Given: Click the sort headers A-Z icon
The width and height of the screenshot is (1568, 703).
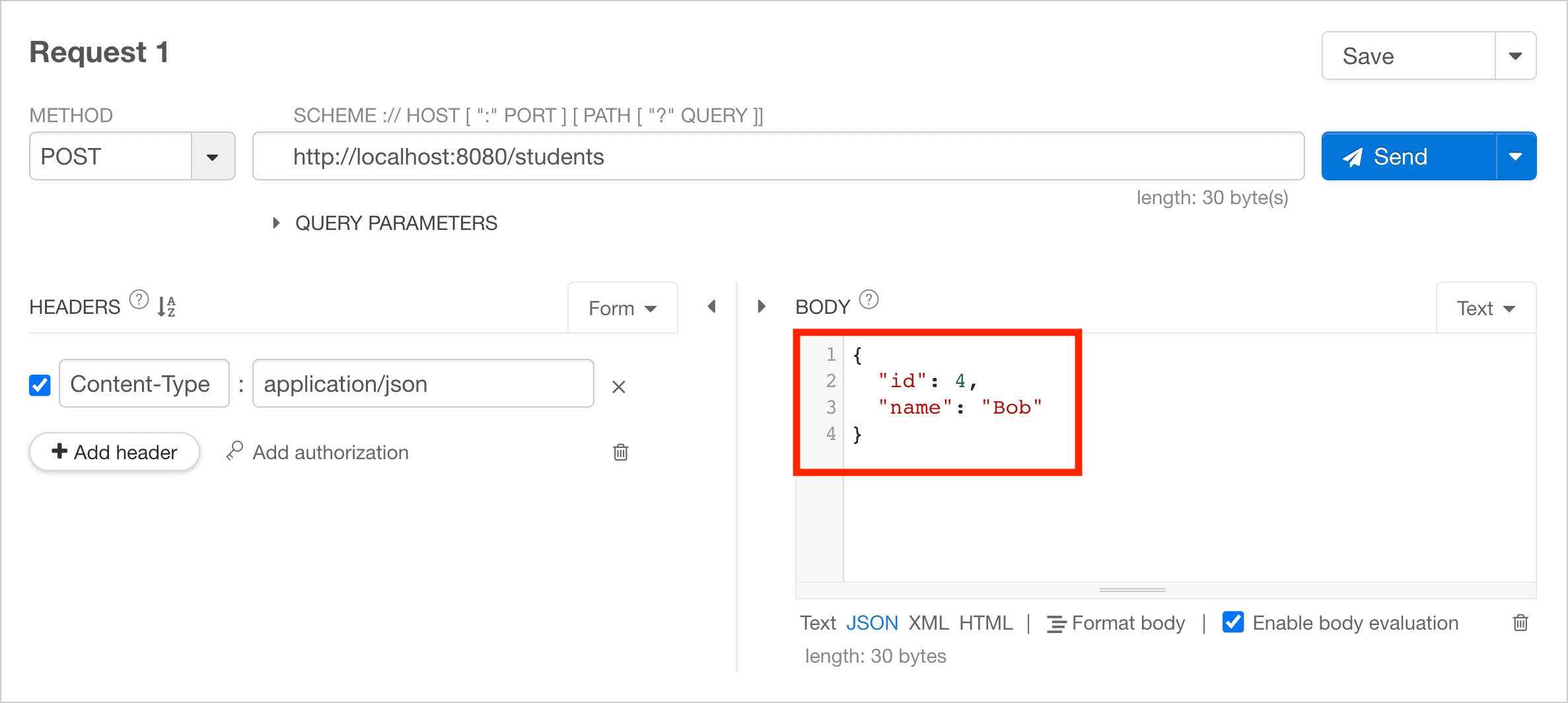Looking at the screenshot, I should click(166, 307).
